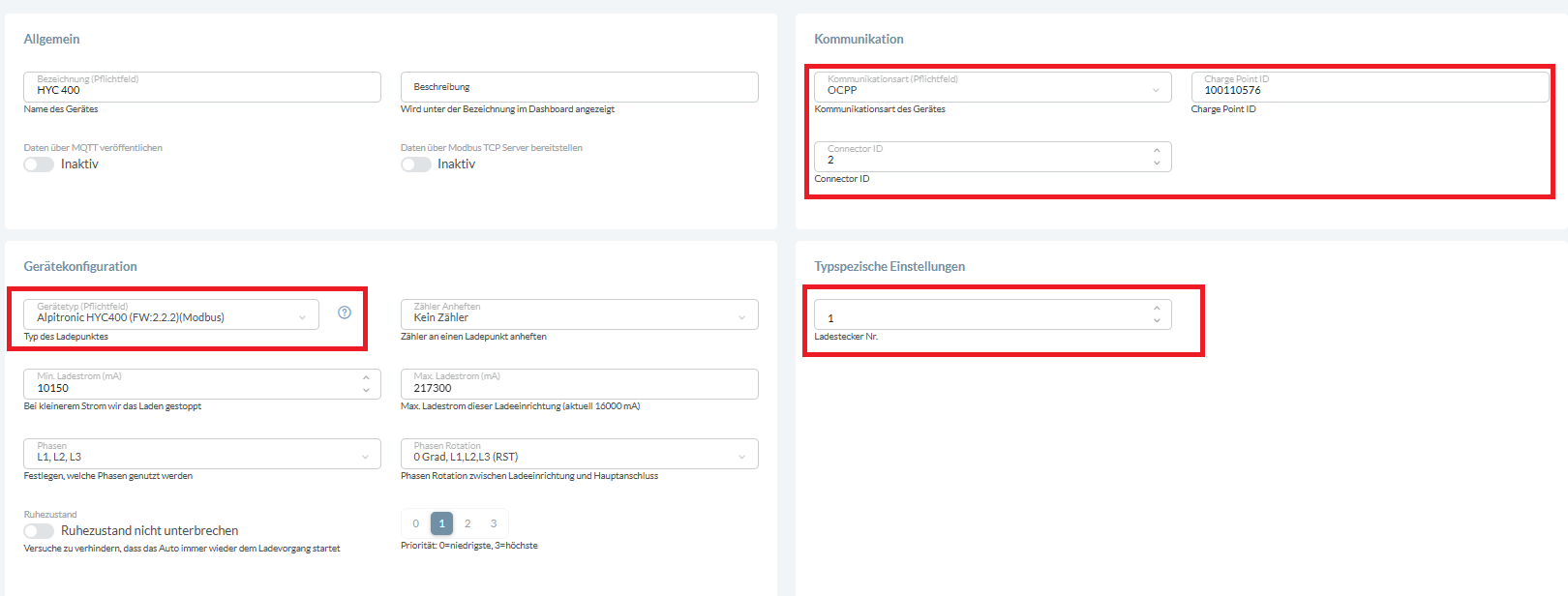The image size is (1568, 596).
Task: Click the Ladestecker Nr. stepper arrows
Action: (x=1157, y=314)
